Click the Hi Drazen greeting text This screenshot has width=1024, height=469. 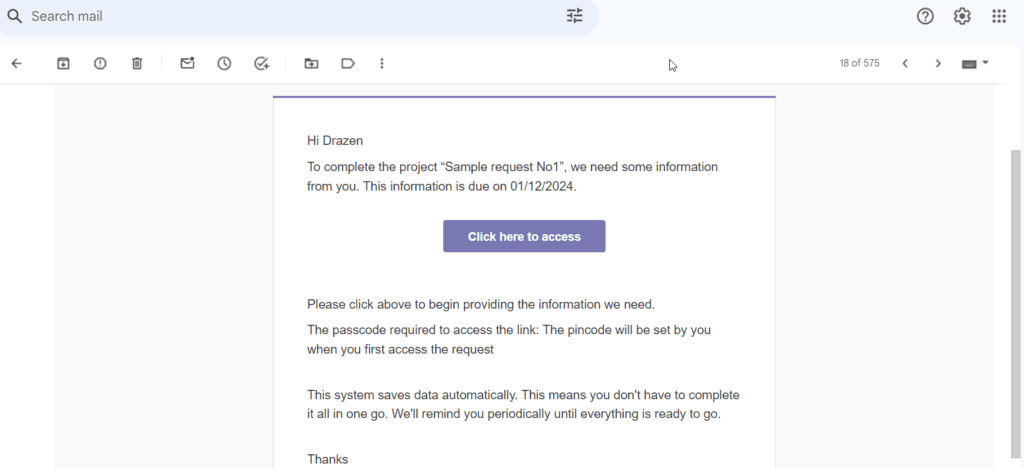[x=335, y=140]
